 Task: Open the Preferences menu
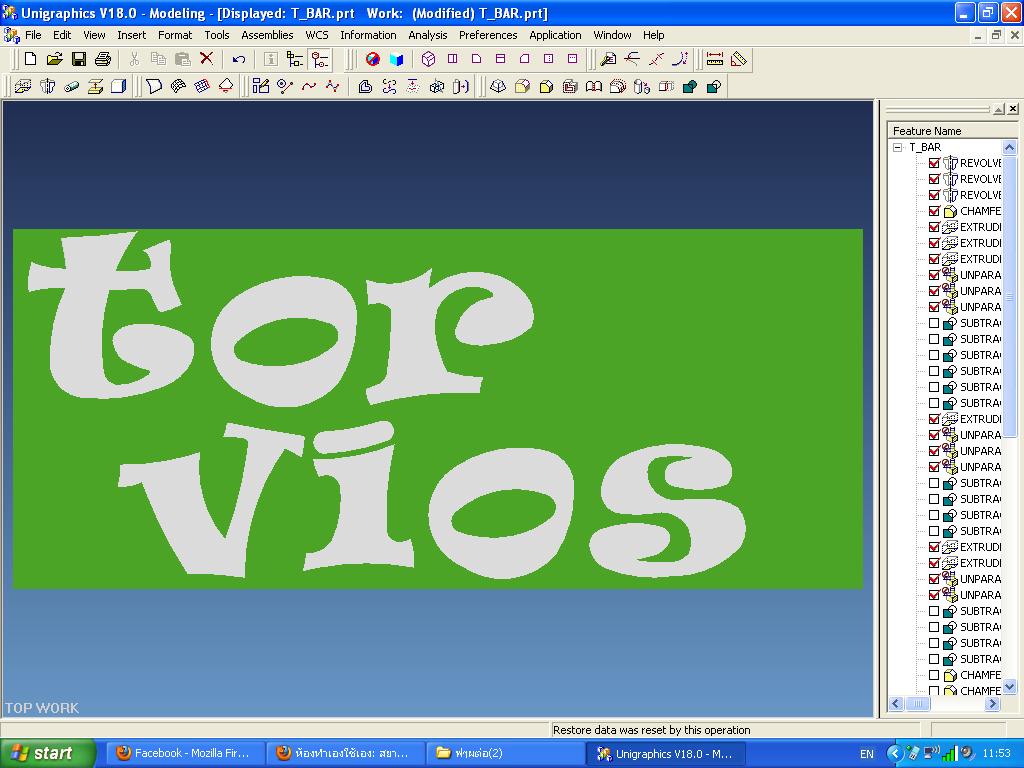488,35
